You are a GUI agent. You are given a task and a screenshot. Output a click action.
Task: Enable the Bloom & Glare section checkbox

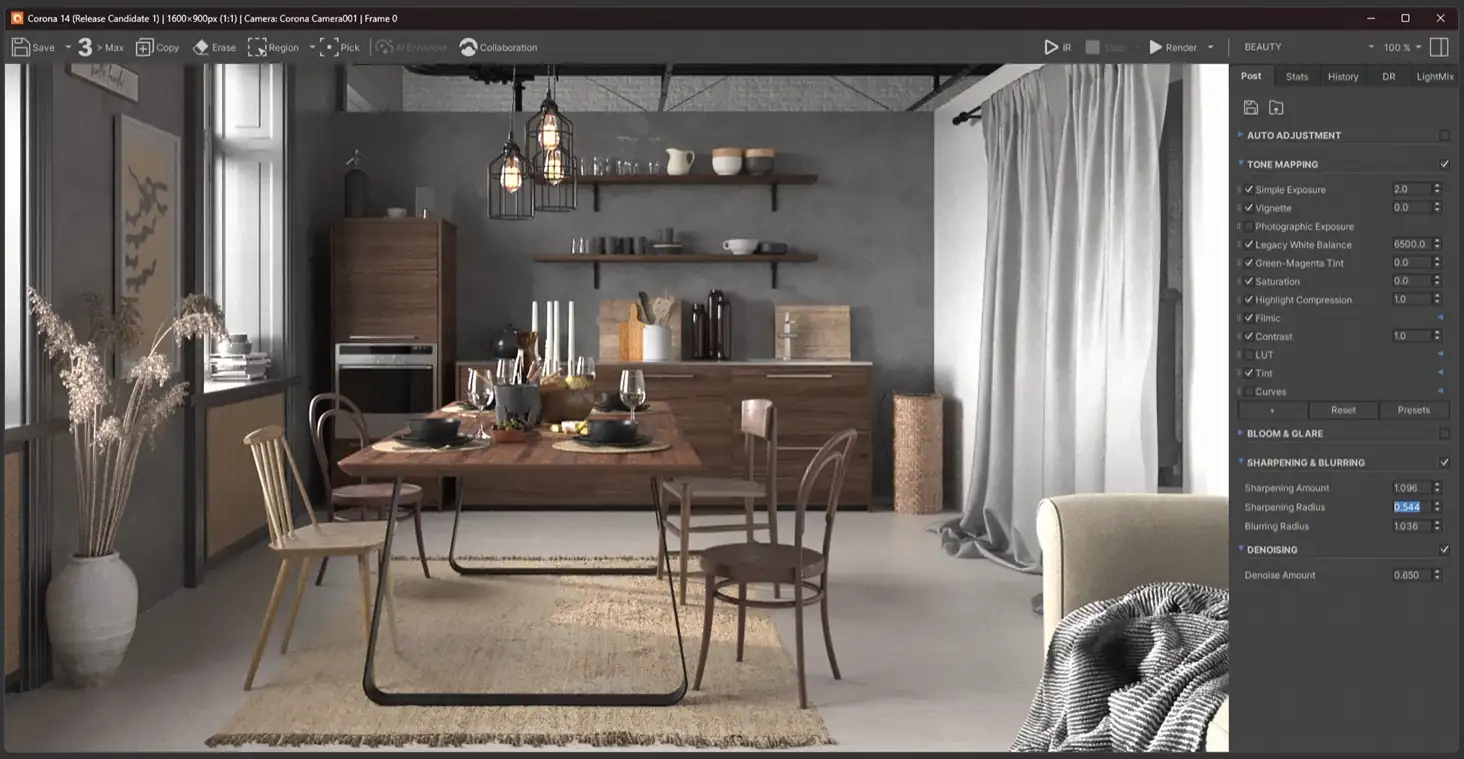click(x=1444, y=434)
